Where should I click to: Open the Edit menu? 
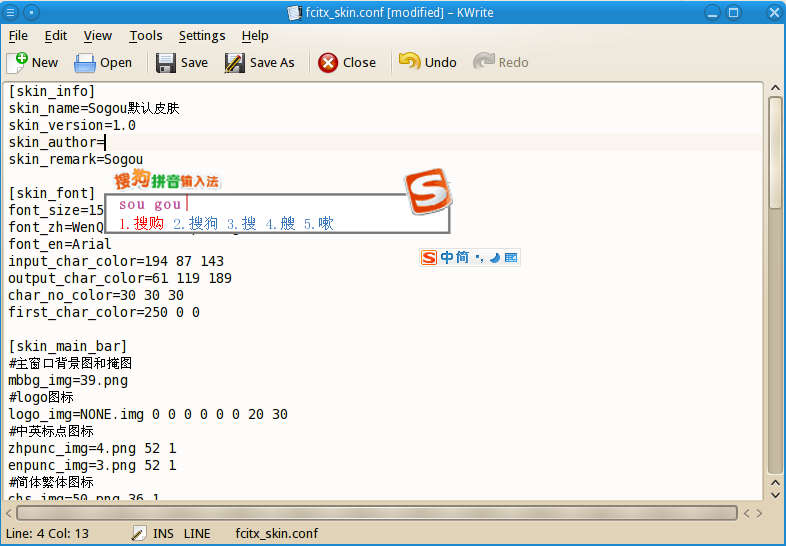[56, 36]
